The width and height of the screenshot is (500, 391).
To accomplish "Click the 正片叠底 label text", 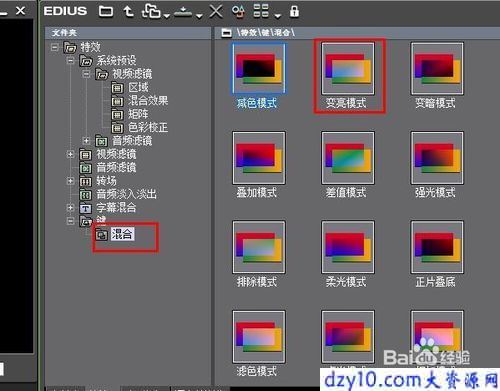I will (435, 282).
